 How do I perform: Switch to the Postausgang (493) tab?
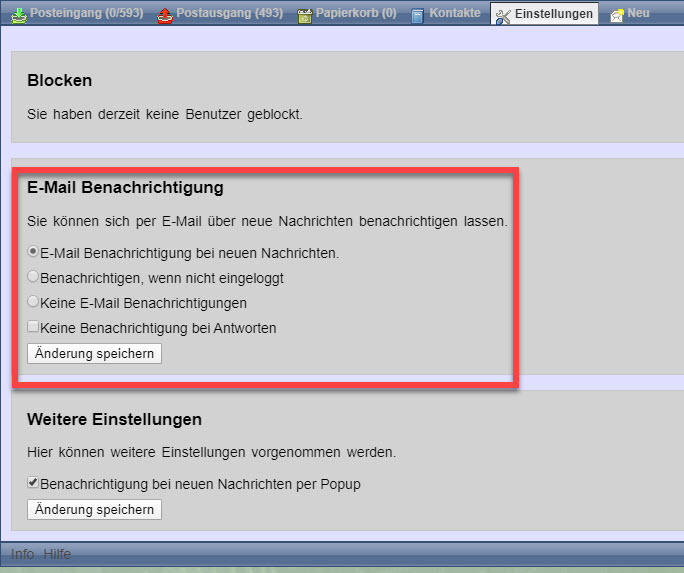click(229, 14)
